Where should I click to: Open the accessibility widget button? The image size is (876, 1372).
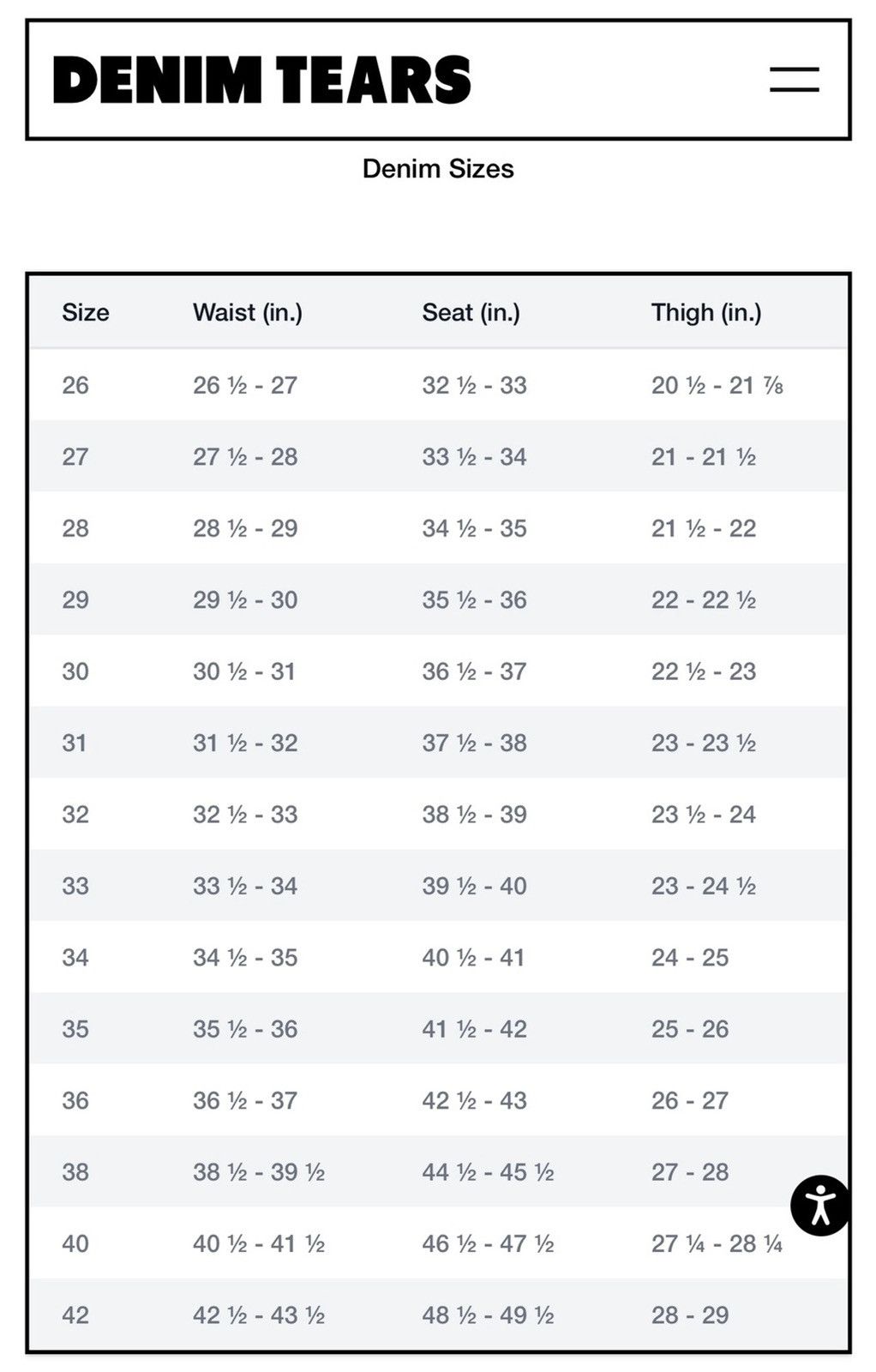pyautogui.click(x=820, y=1205)
